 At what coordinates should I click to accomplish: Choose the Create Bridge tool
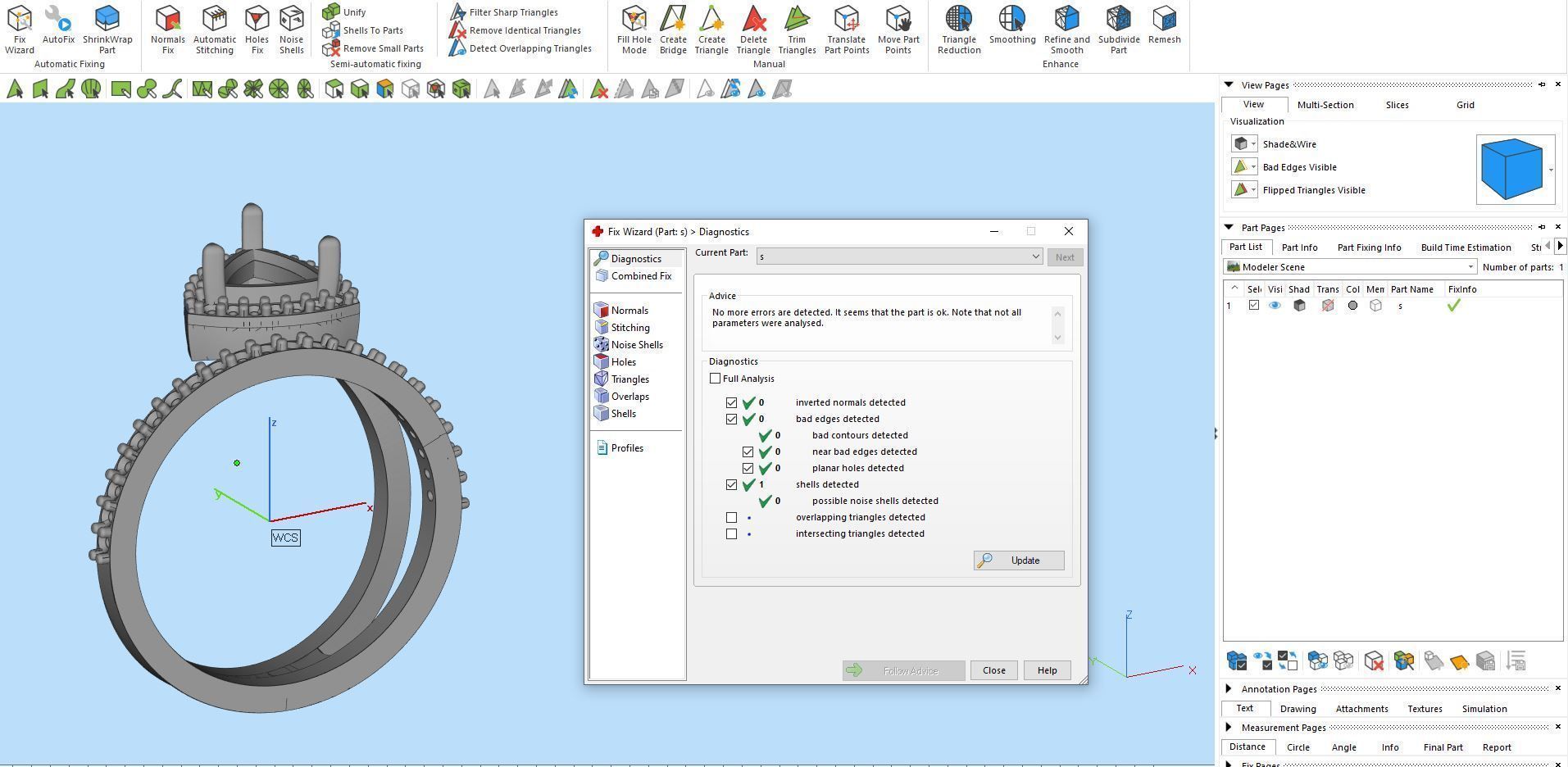pos(673,29)
